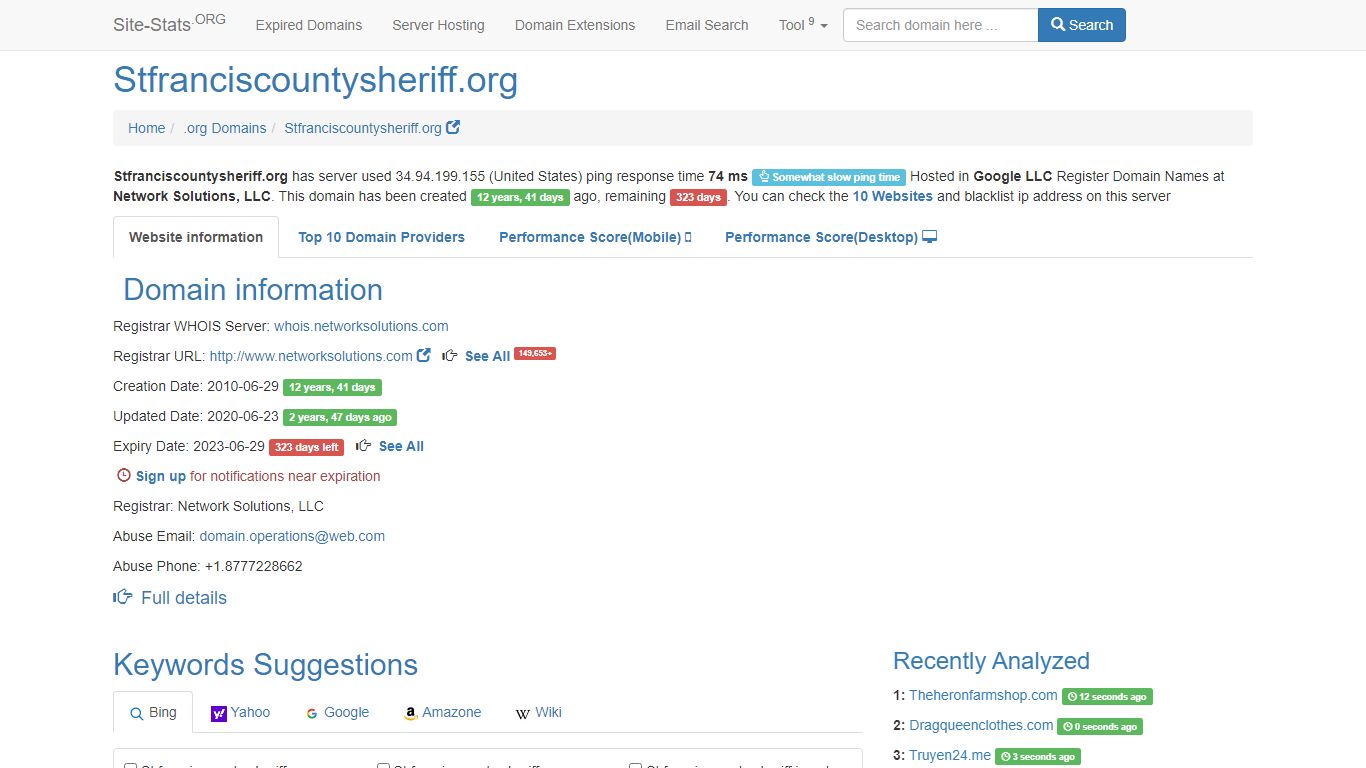Click the Domain information heading

pyautogui.click(x=253, y=289)
